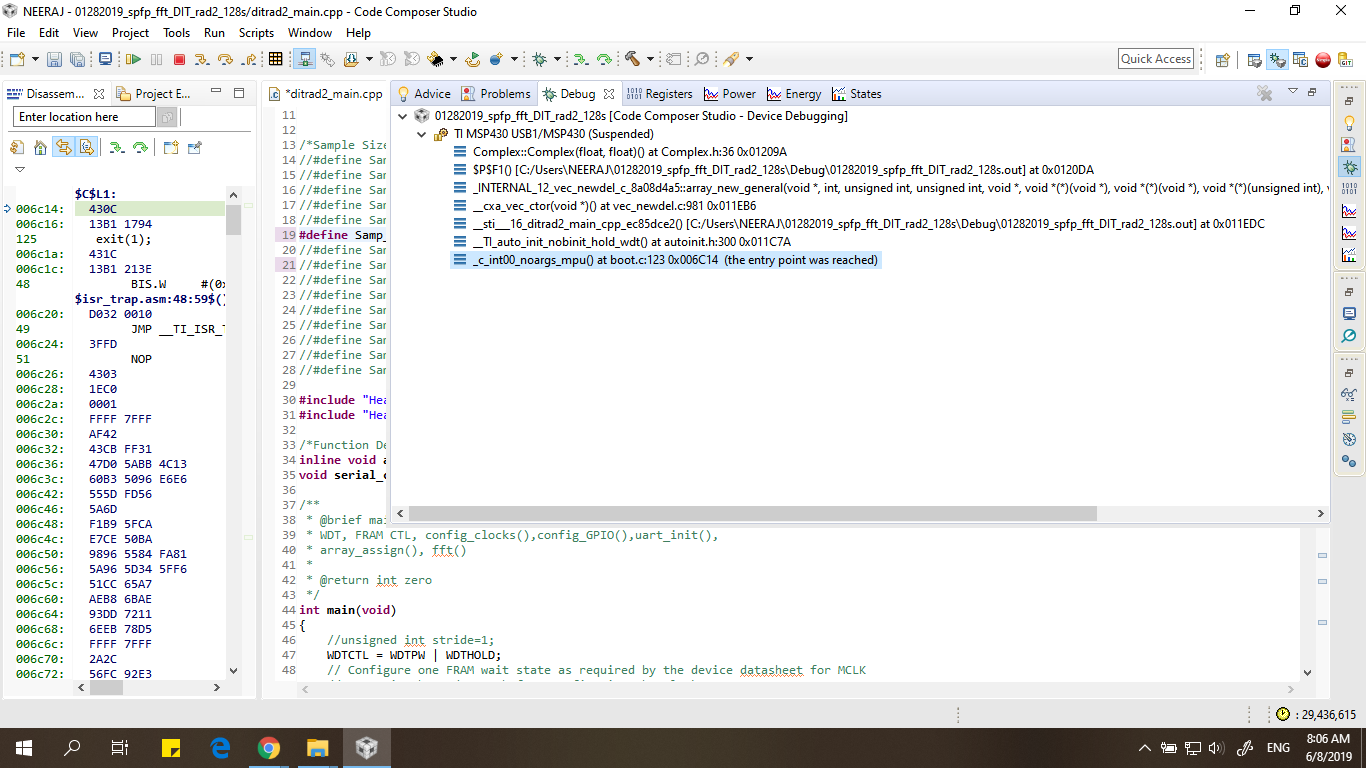Open Debug view menu dropdown triangle
1366x768 pixels.
click(1292, 91)
